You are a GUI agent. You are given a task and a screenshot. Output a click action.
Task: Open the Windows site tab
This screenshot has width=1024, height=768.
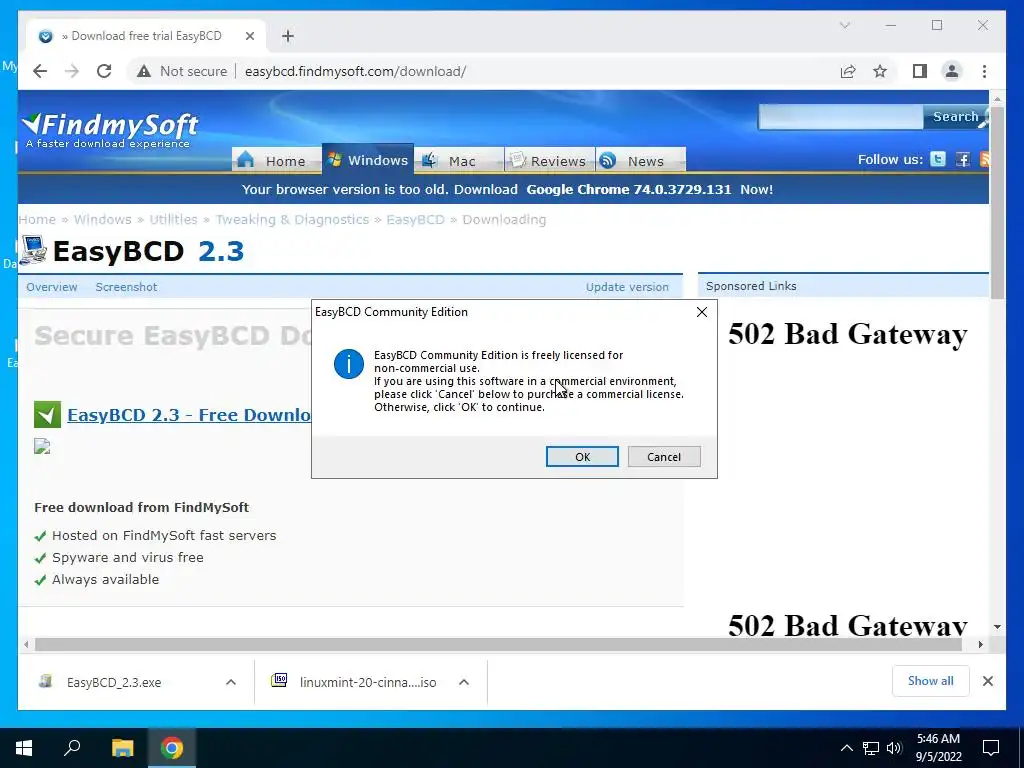pyautogui.click(x=368, y=159)
